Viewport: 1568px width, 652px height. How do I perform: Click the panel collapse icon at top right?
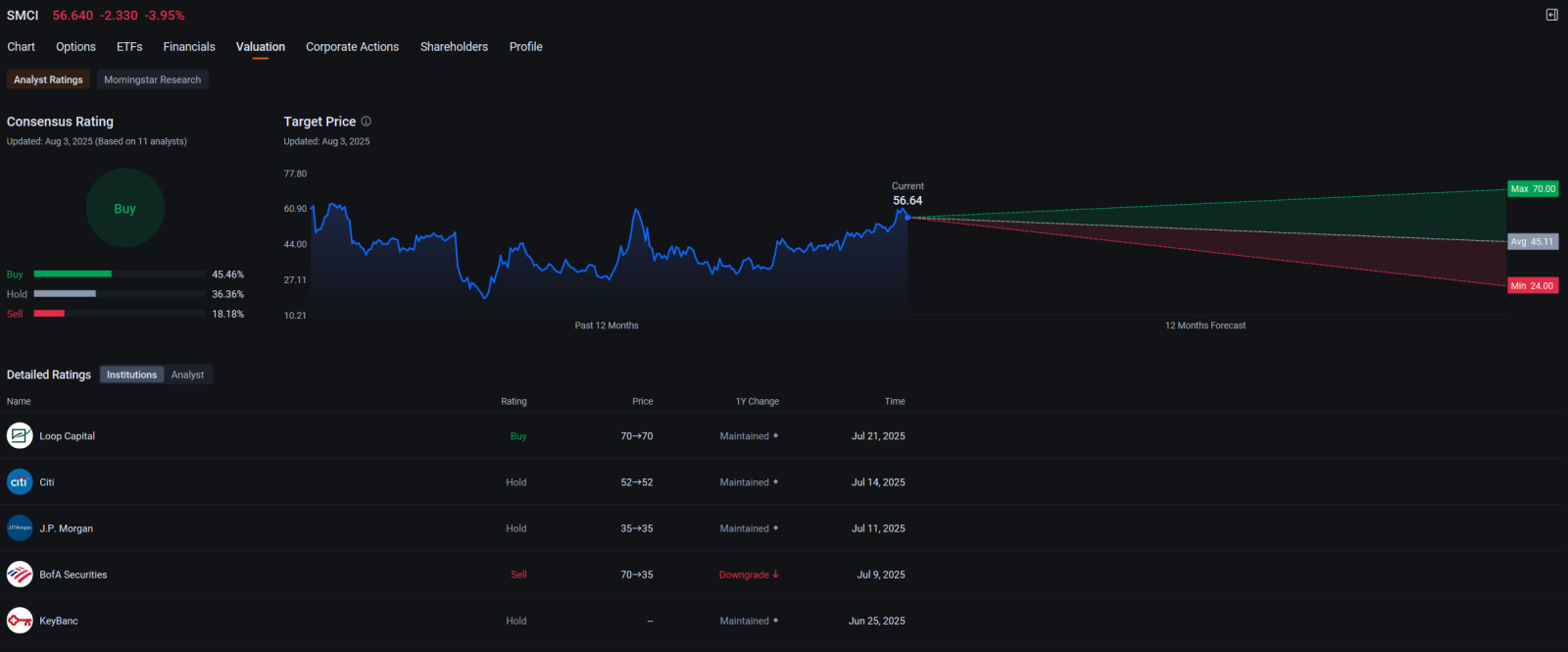click(x=1551, y=15)
